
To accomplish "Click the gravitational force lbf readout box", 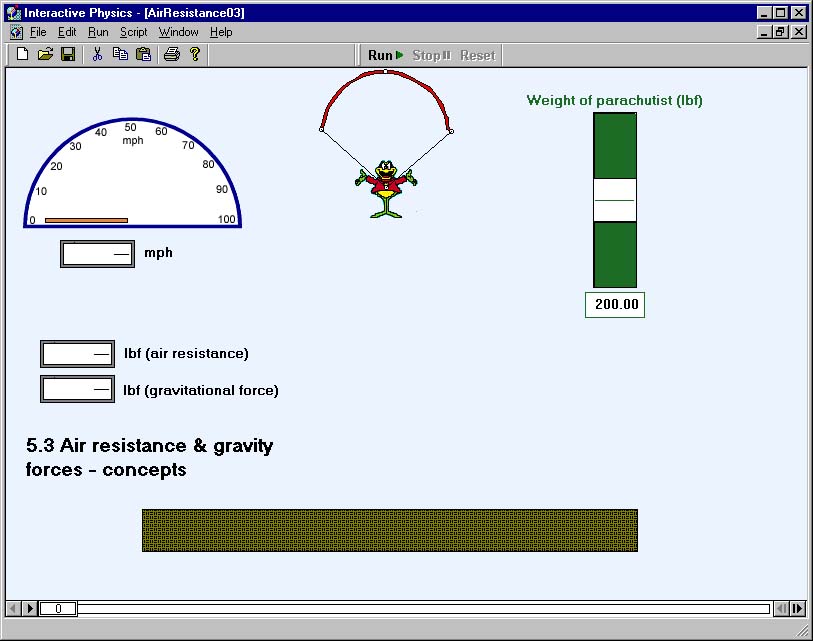I will click(77, 389).
